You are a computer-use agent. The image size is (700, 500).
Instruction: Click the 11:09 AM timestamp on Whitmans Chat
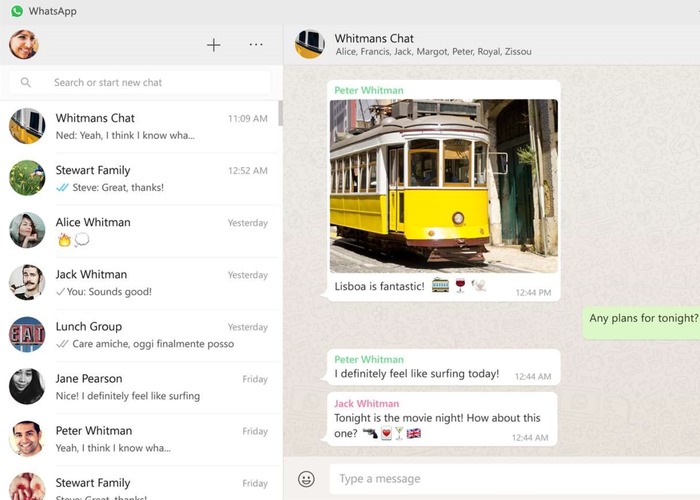248,119
